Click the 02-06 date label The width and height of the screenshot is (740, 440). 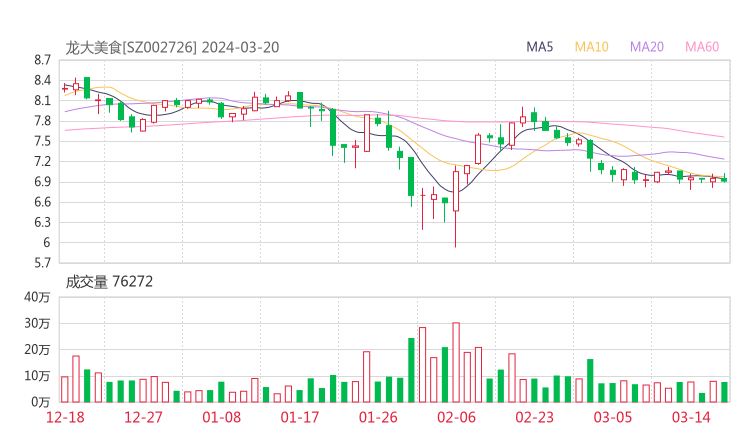pyautogui.click(x=456, y=417)
